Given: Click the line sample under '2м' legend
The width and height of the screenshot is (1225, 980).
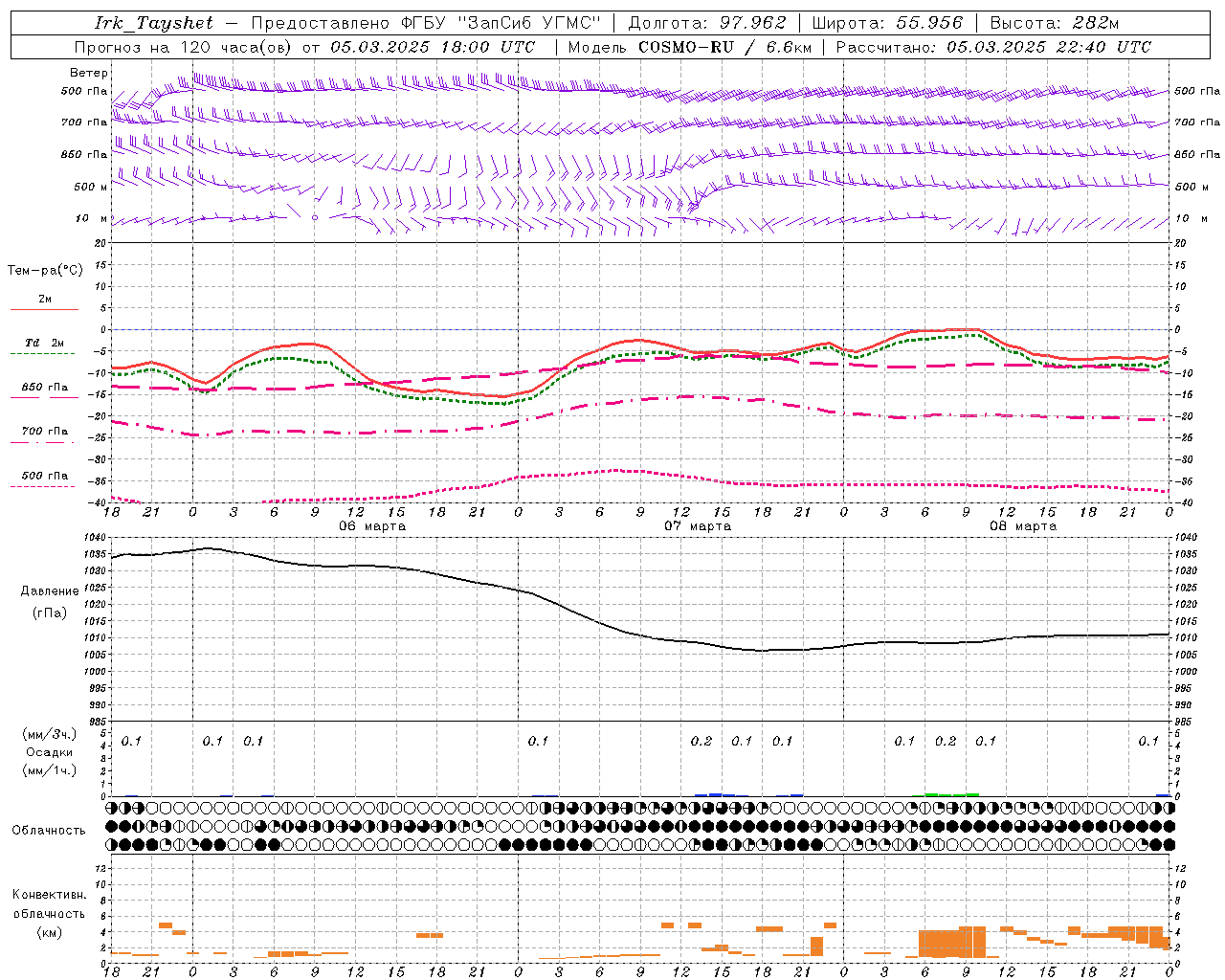Looking at the screenshot, I should click(44, 309).
